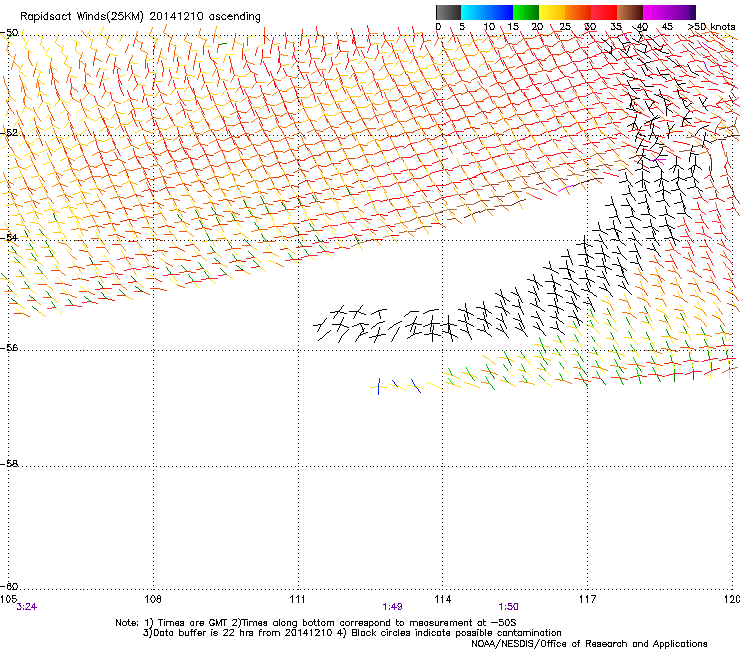Click the -60 latitude axis label
The height and width of the screenshot is (650, 740).
point(10,586)
